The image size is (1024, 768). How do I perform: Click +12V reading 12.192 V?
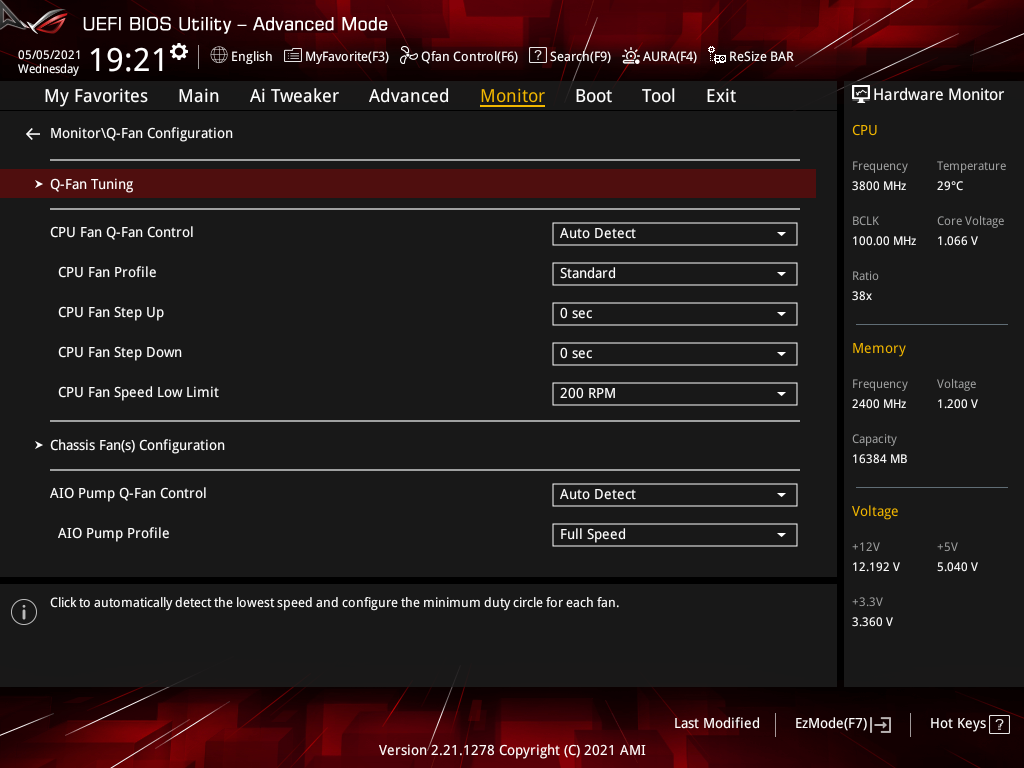[x=876, y=567]
